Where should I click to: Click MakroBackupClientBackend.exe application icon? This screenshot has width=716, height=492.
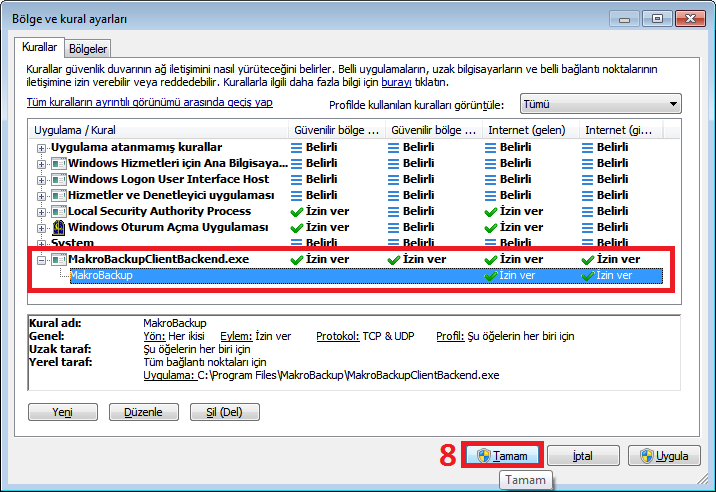tap(58, 259)
